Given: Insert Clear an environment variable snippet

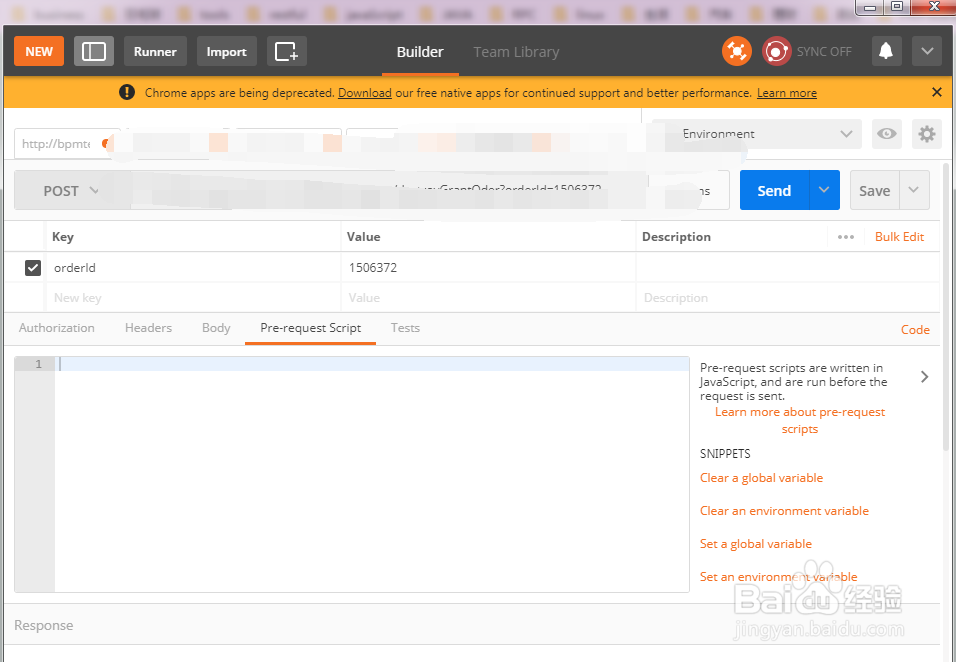Looking at the screenshot, I should tap(784, 511).
